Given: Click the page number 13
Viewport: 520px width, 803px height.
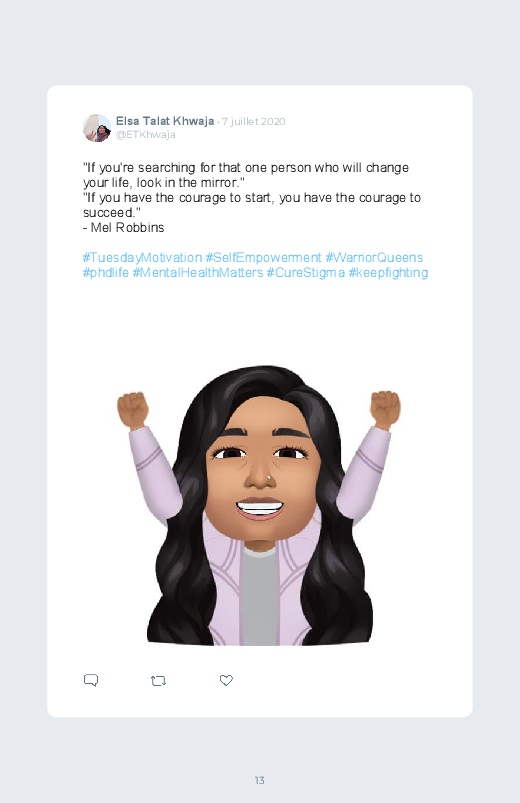Looking at the screenshot, I should (260, 780).
